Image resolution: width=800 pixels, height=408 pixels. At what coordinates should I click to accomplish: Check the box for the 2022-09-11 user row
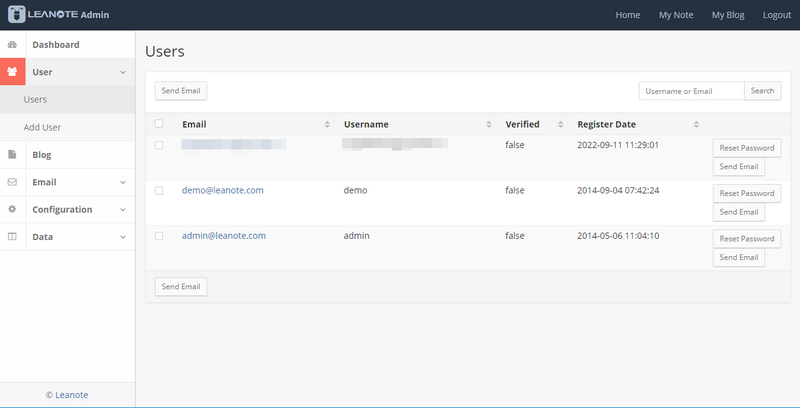click(x=159, y=145)
